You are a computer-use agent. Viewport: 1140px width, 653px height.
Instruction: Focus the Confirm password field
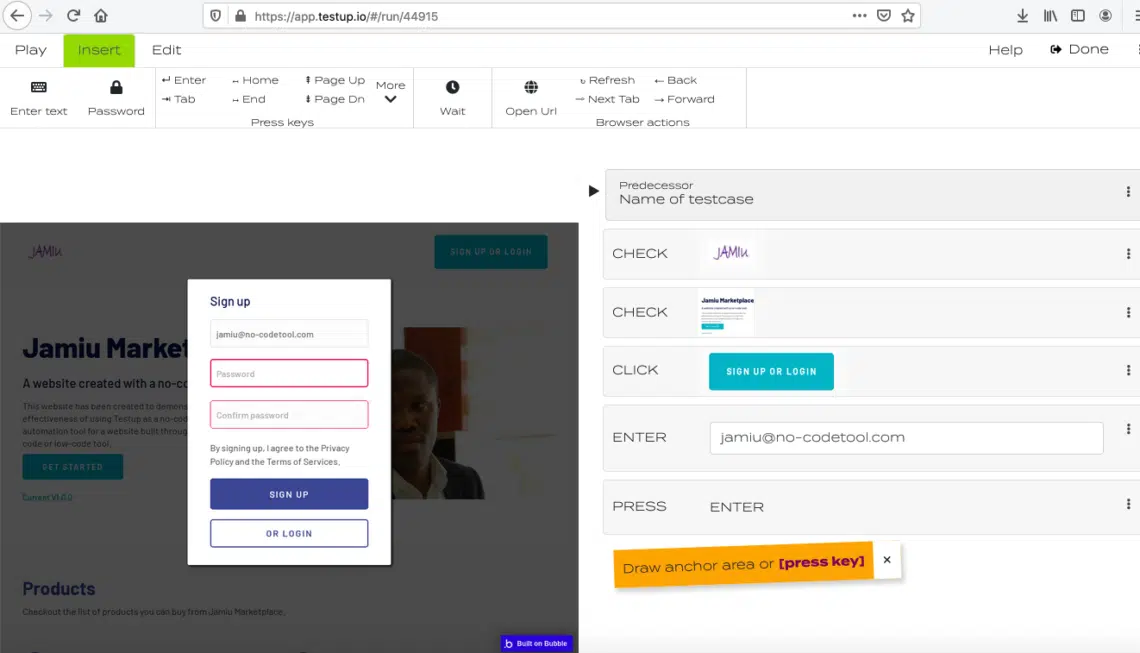pos(289,414)
